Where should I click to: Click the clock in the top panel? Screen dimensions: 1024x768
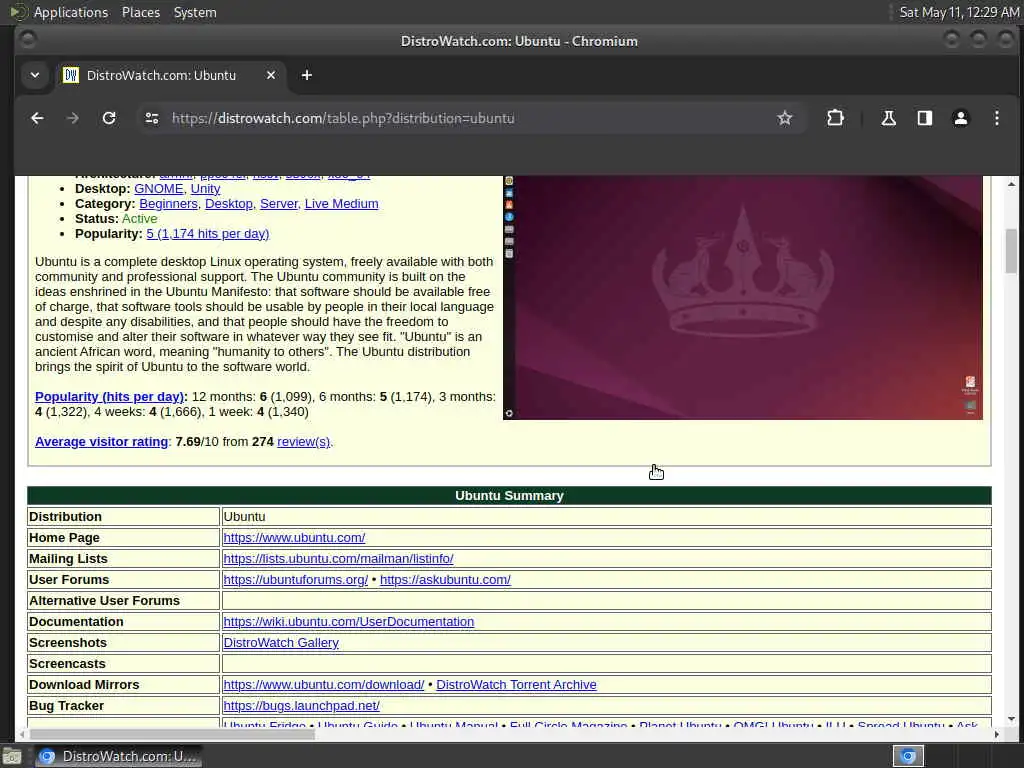tap(959, 12)
